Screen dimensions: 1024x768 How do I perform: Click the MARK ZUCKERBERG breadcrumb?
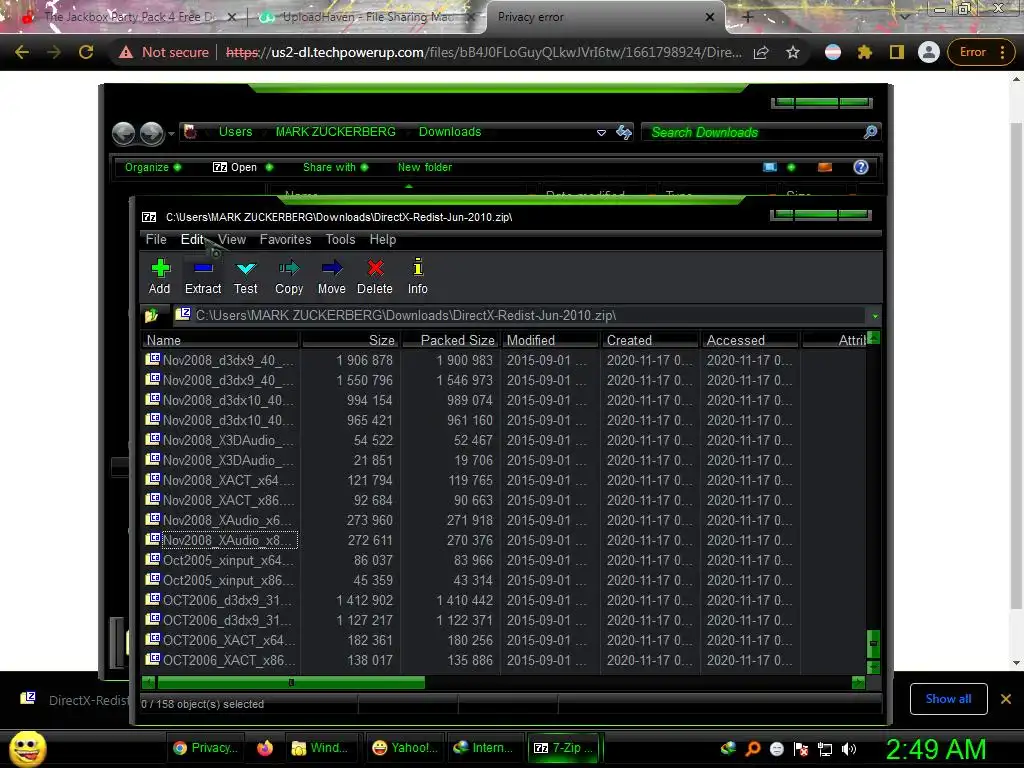click(336, 132)
